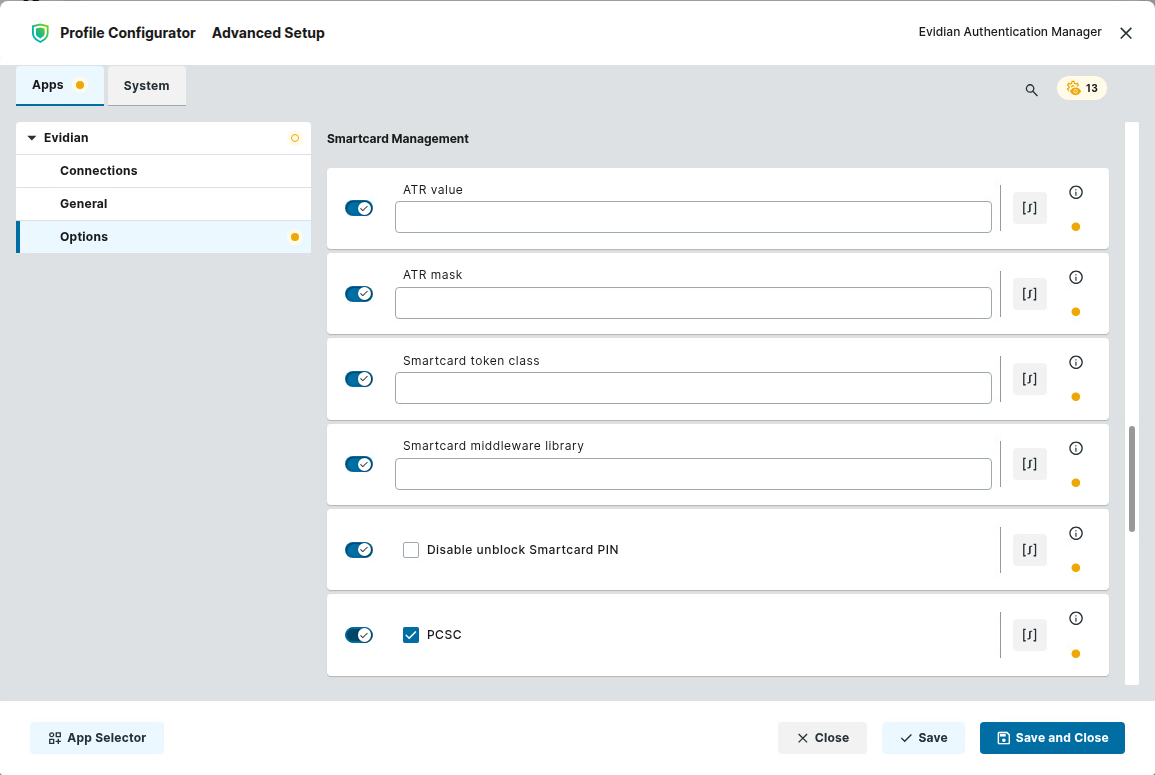Show info for ATR value
This screenshot has height=775, width=1155.
[1075, 192]
